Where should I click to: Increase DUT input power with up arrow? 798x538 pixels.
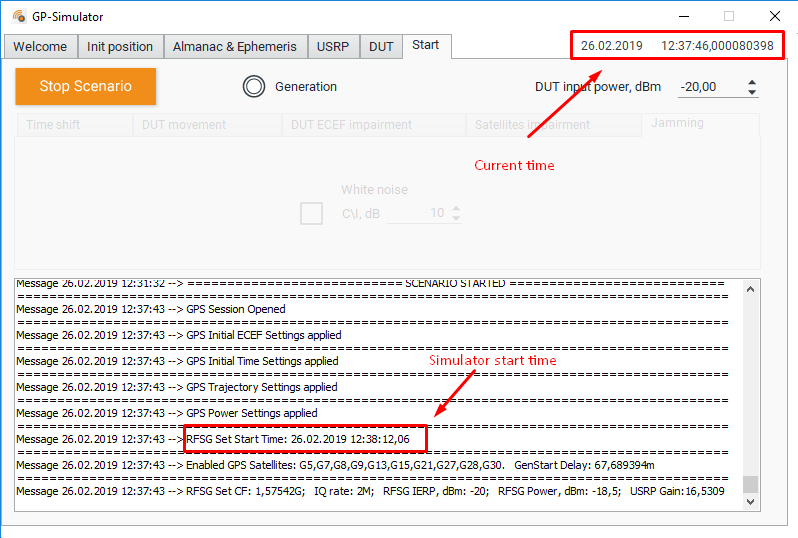pos(752,82)
